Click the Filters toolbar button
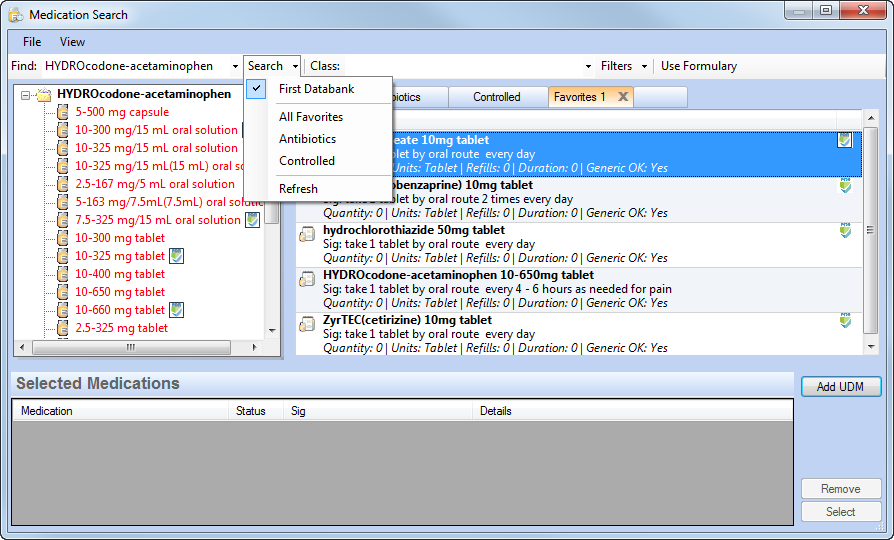The width and height of the screenshot is (894, 540). (616, 66)
